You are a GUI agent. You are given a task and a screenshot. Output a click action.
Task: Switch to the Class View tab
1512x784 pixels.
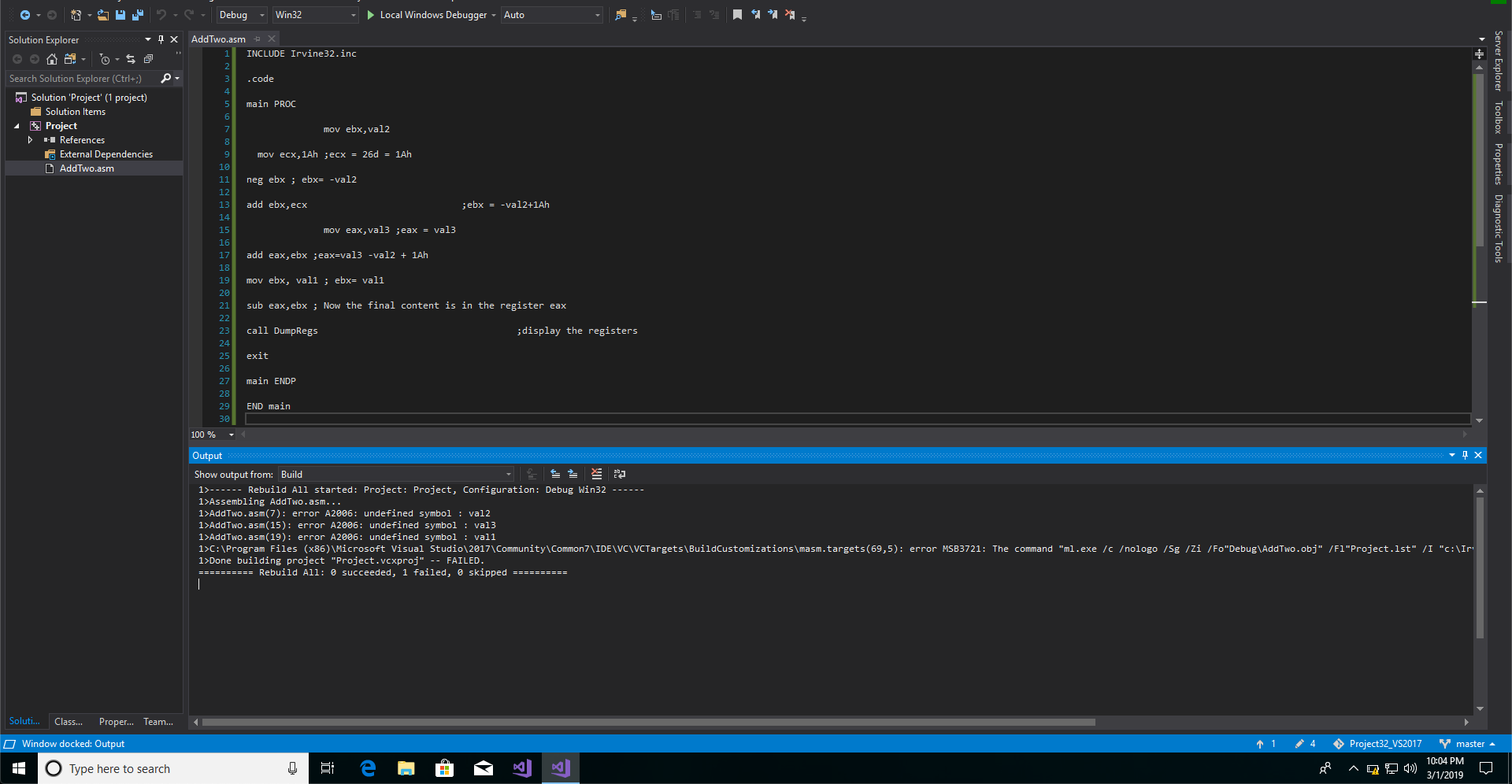click(x=69, y=722)
